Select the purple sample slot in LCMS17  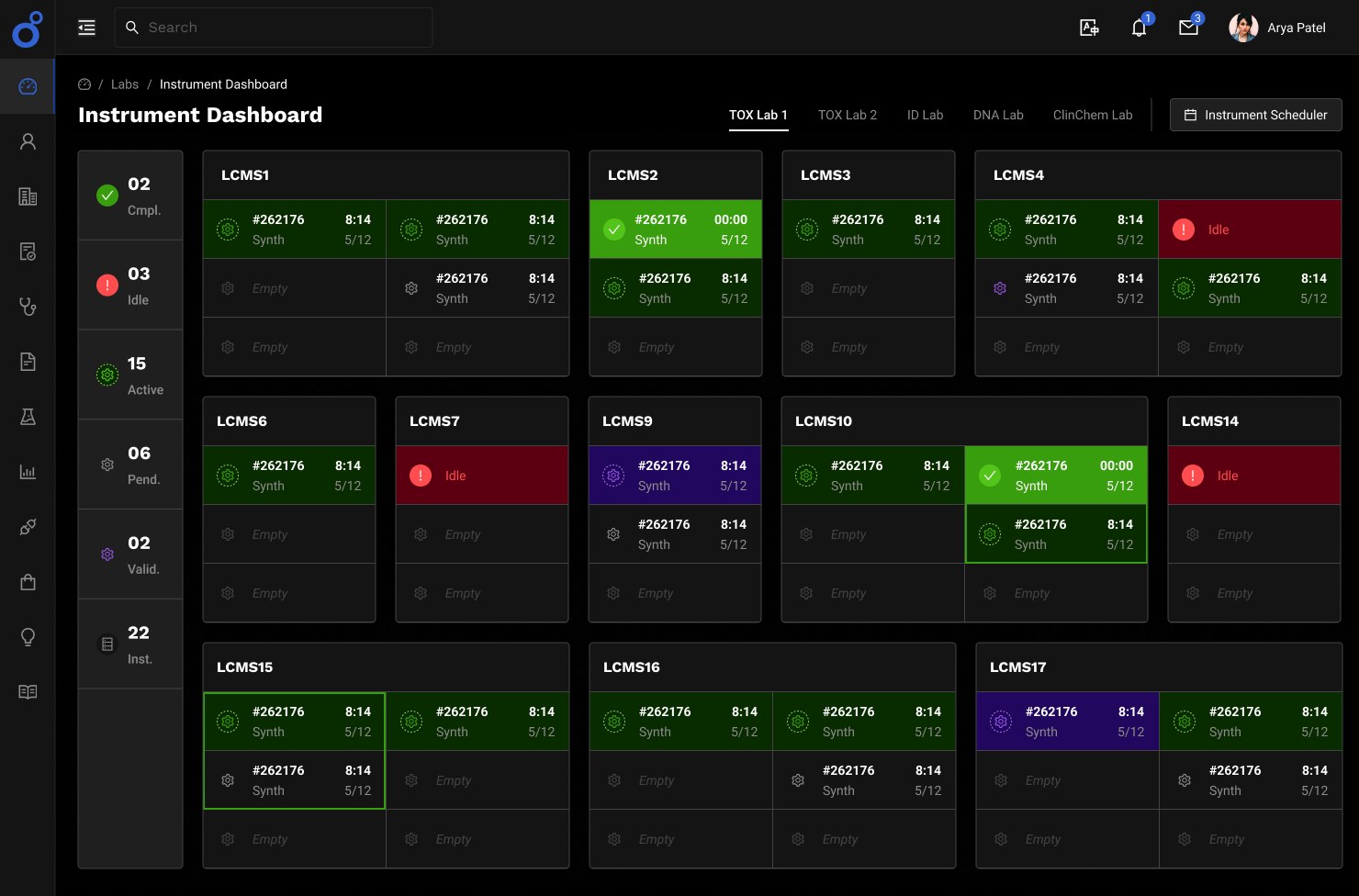(x=1067, y=722)
